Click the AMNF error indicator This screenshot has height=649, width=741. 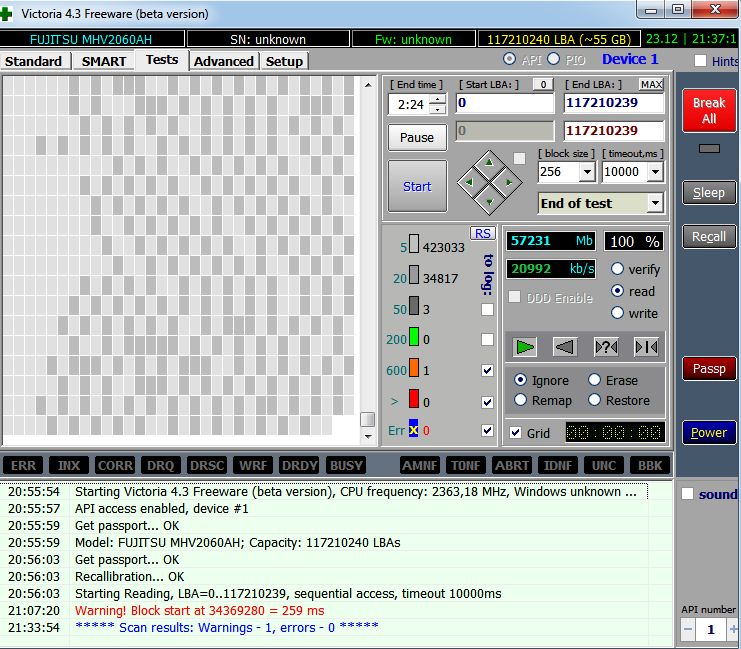(x=420, y=466)
